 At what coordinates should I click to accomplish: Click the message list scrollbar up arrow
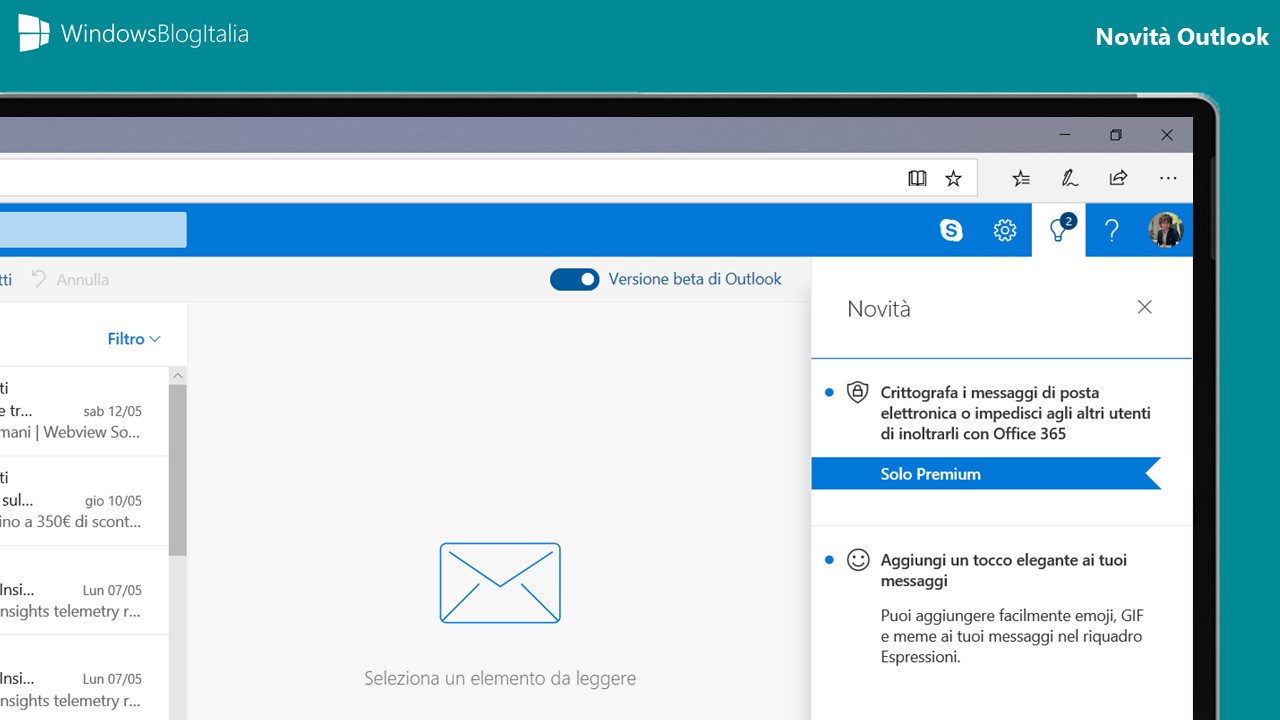(178, 375)
